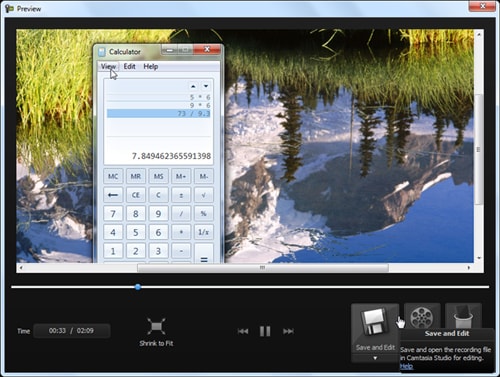Viewport: 500px width, 377px height.
Task: Click the Shrink to Fit icon
Action: click(156, 326)
